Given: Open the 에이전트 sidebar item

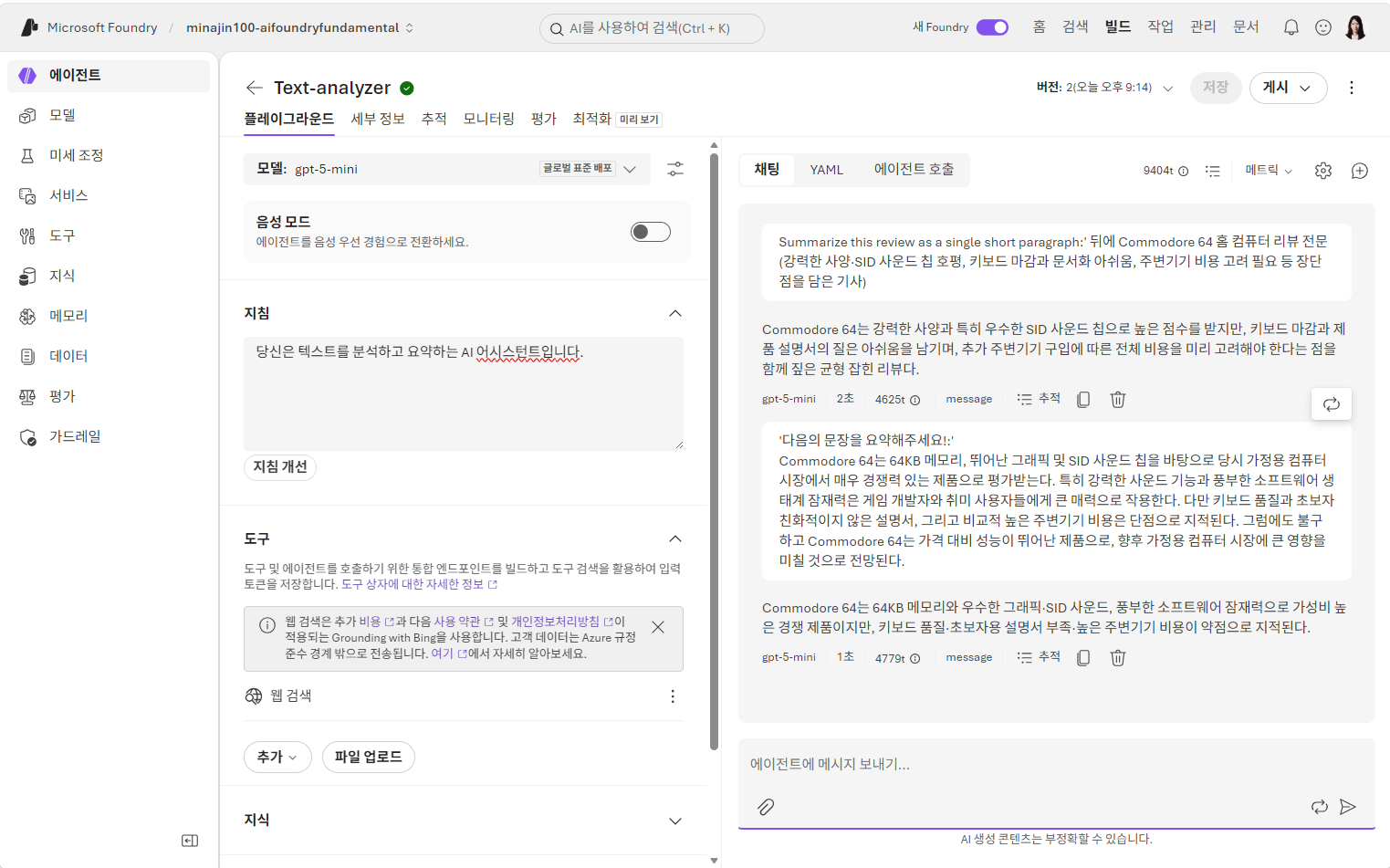Looking at the screenshot, I should tap(109, 76).
